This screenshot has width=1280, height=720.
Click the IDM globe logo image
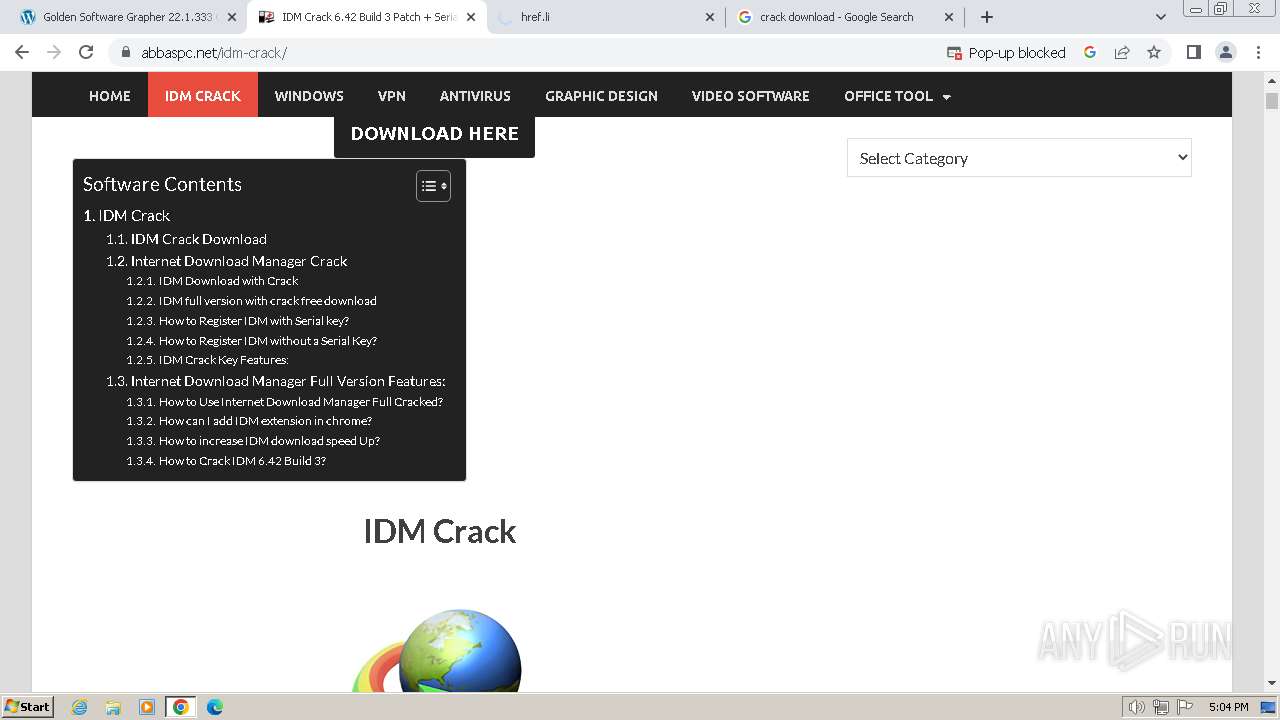click(438, 650)
